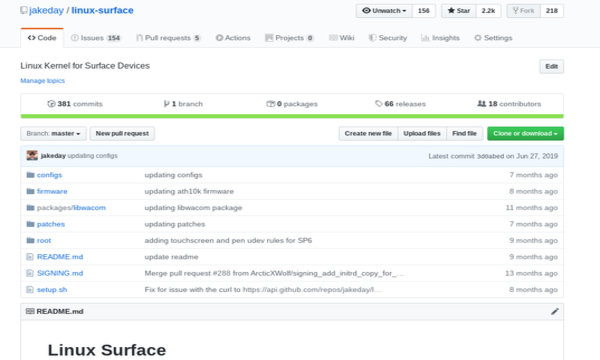View the 66 releases
Screen dimensions: 600x360
[x=400, y=104]
